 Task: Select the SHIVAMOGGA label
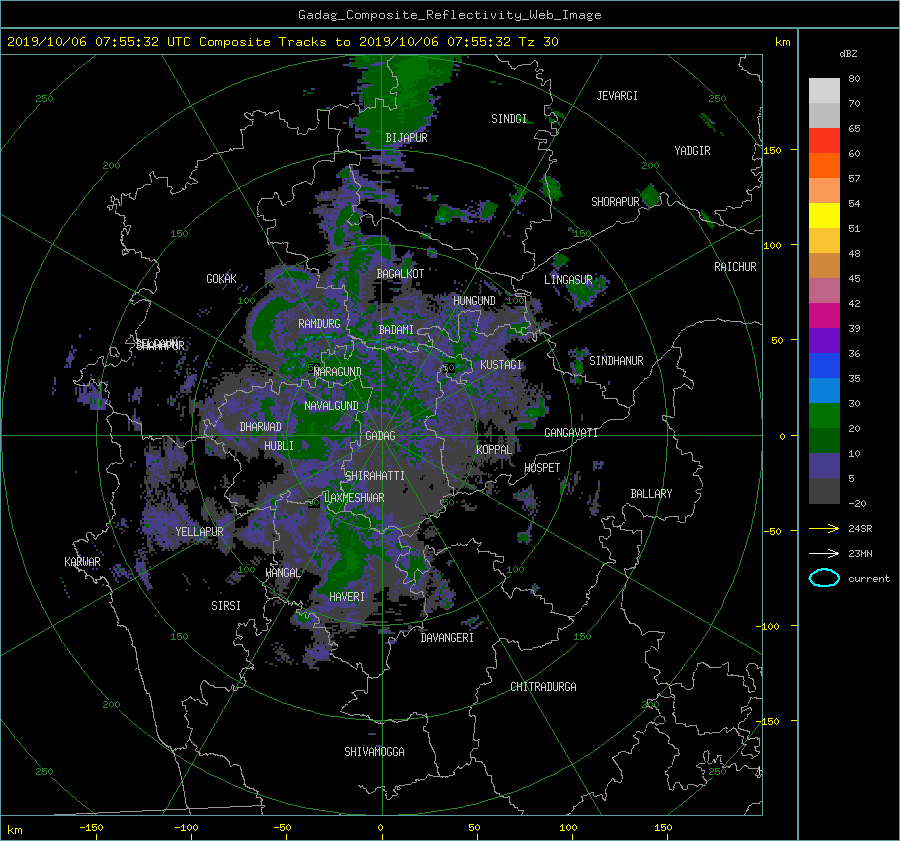[x=374, y=752]
